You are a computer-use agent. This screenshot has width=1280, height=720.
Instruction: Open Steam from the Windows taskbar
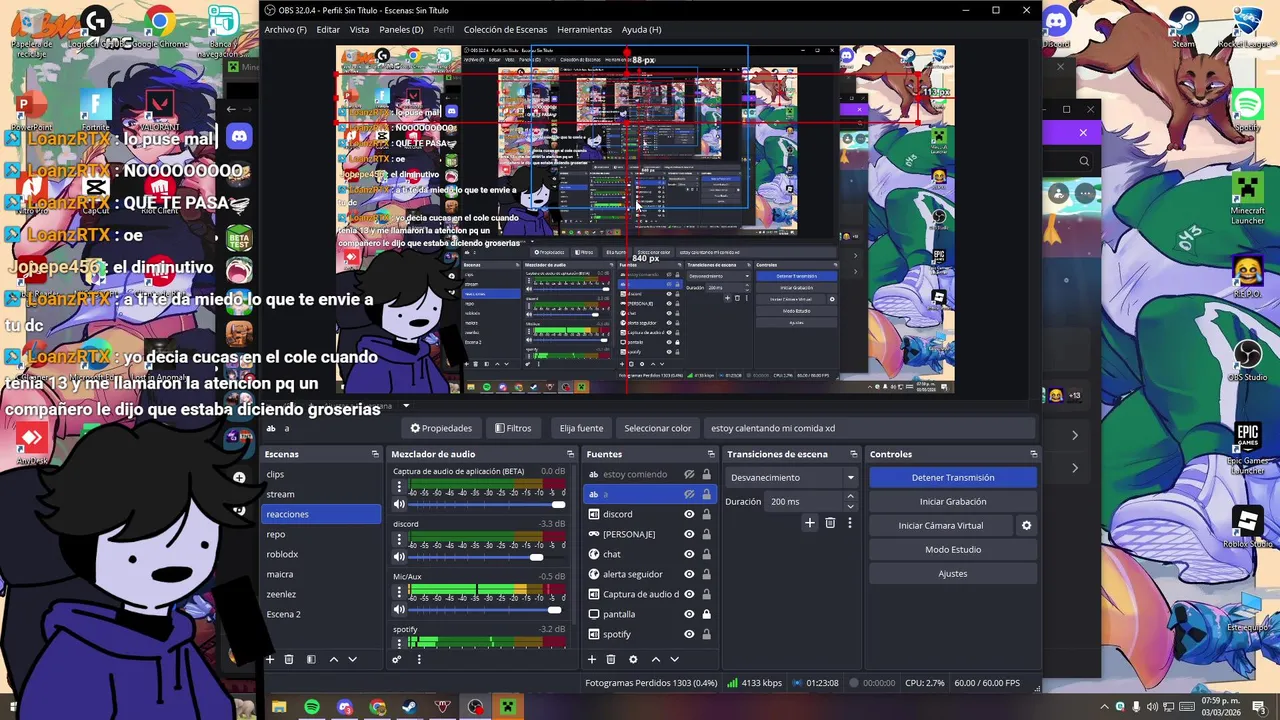pyautogui.click(x=409, y=707)
